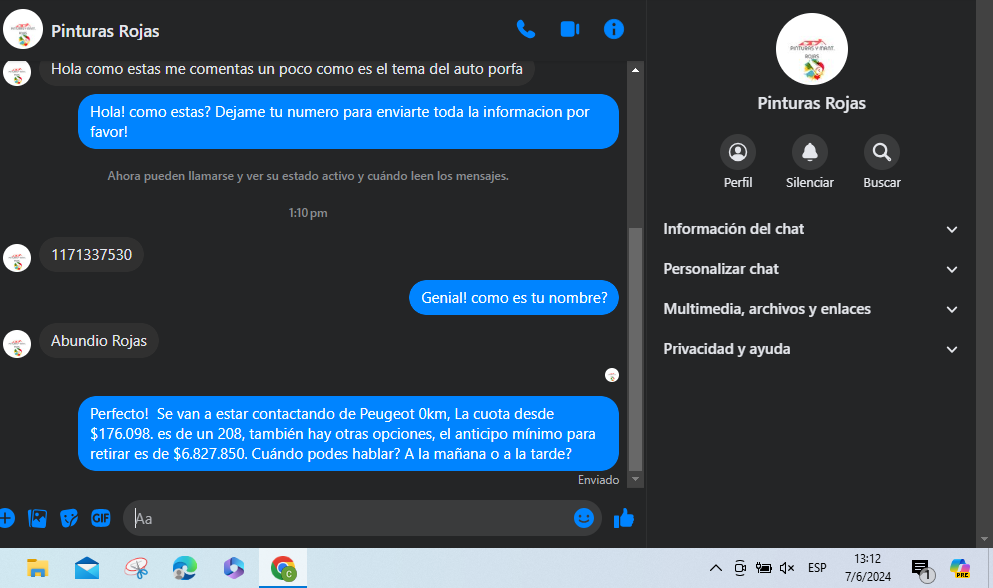Screen dimensions: 993x588
Task: Select the message 1171337530
Action: 92,255
